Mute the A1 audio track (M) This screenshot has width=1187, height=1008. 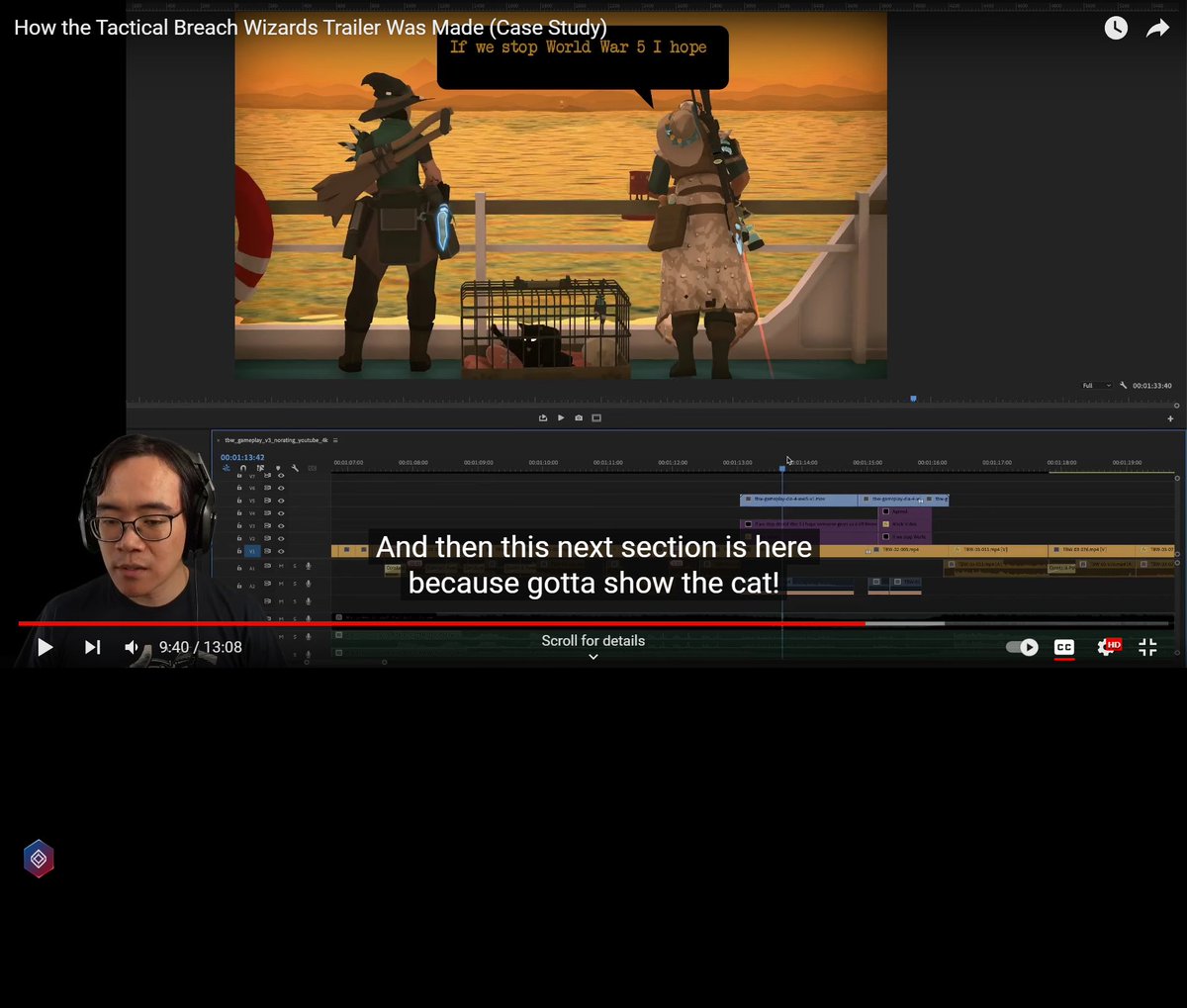click(281, 567)
